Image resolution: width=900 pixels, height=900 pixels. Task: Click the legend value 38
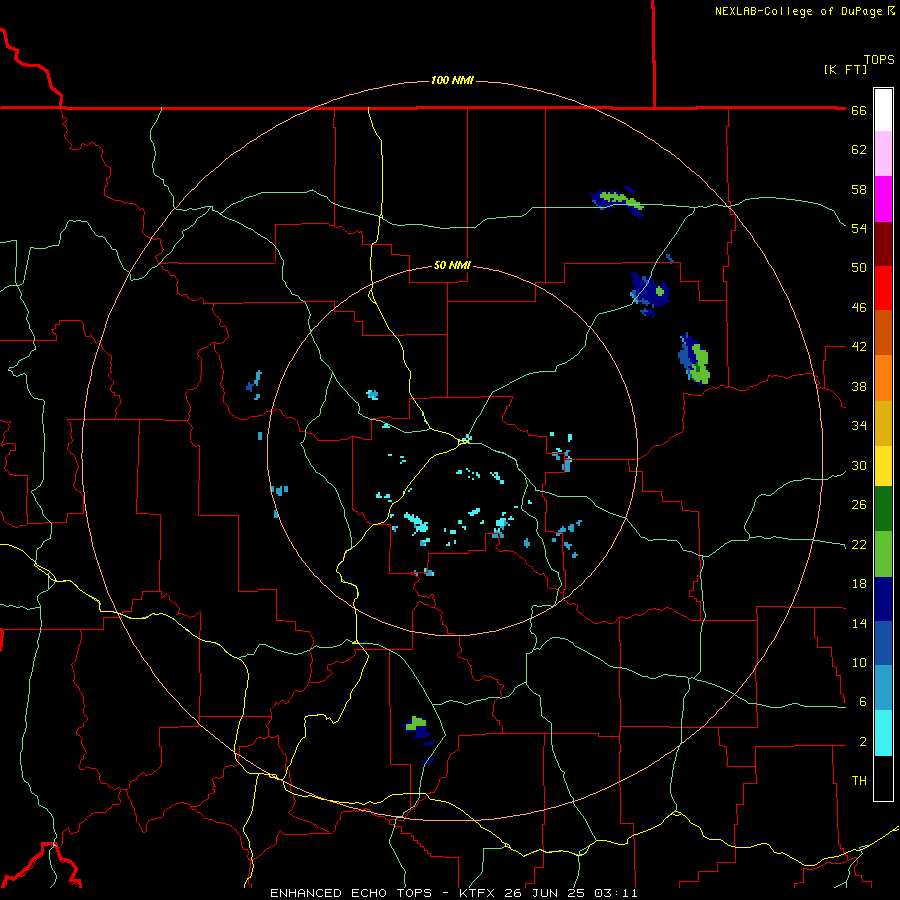tap(859, 386)
